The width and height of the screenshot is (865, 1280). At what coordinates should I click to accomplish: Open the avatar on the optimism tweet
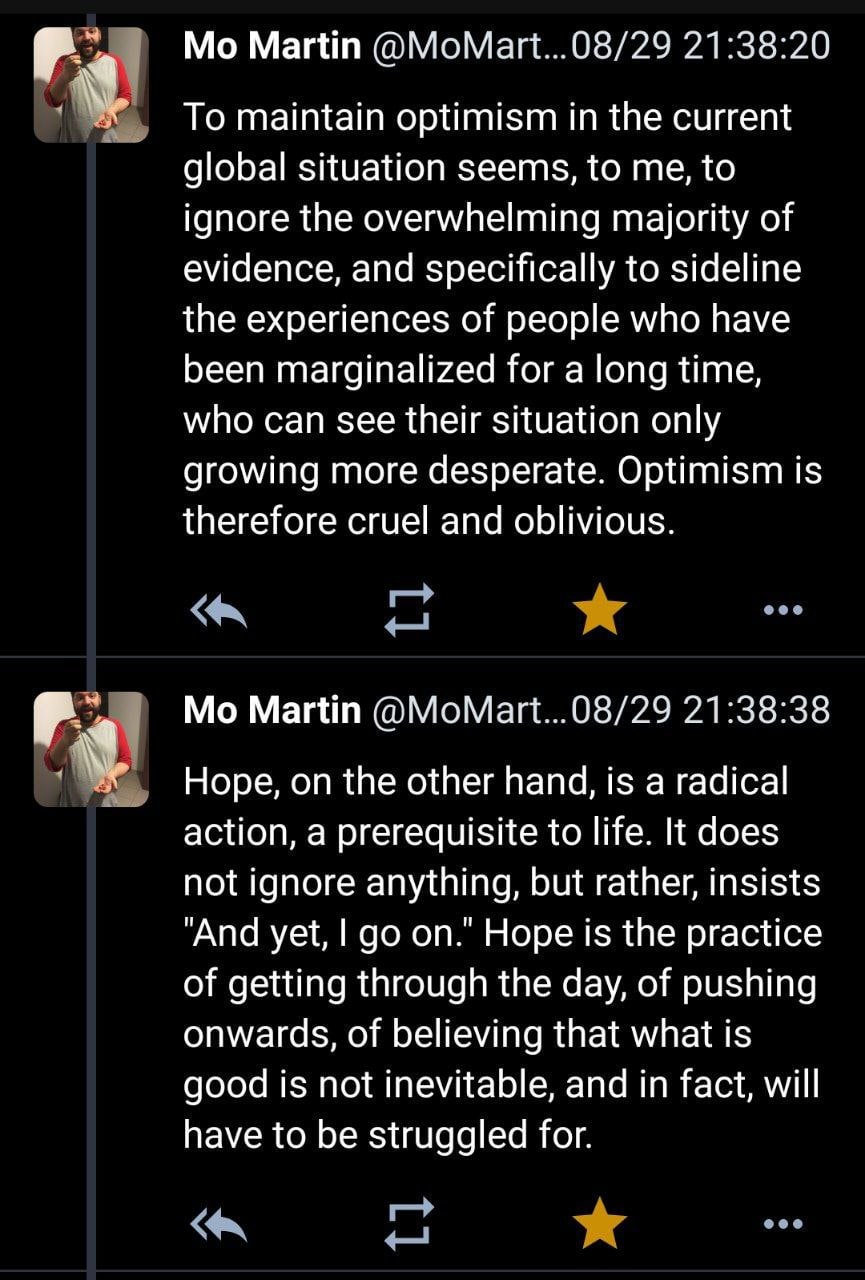click(x=91, y=84)
